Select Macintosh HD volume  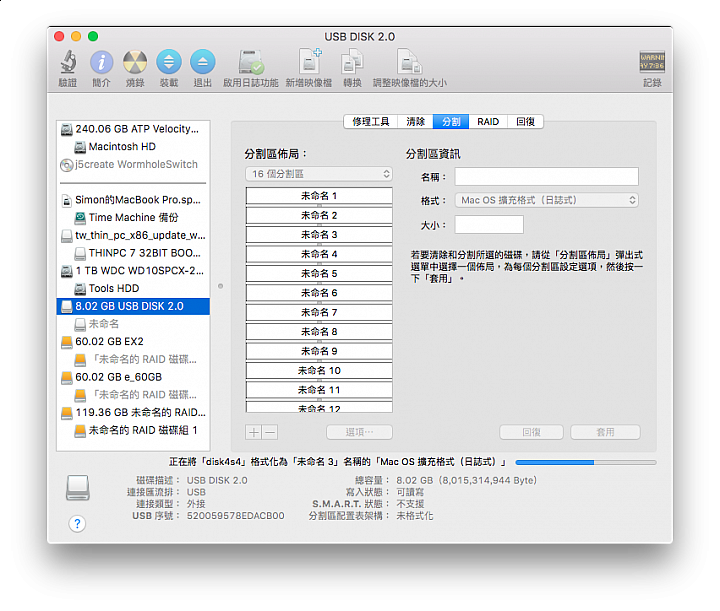coord(133,146)
